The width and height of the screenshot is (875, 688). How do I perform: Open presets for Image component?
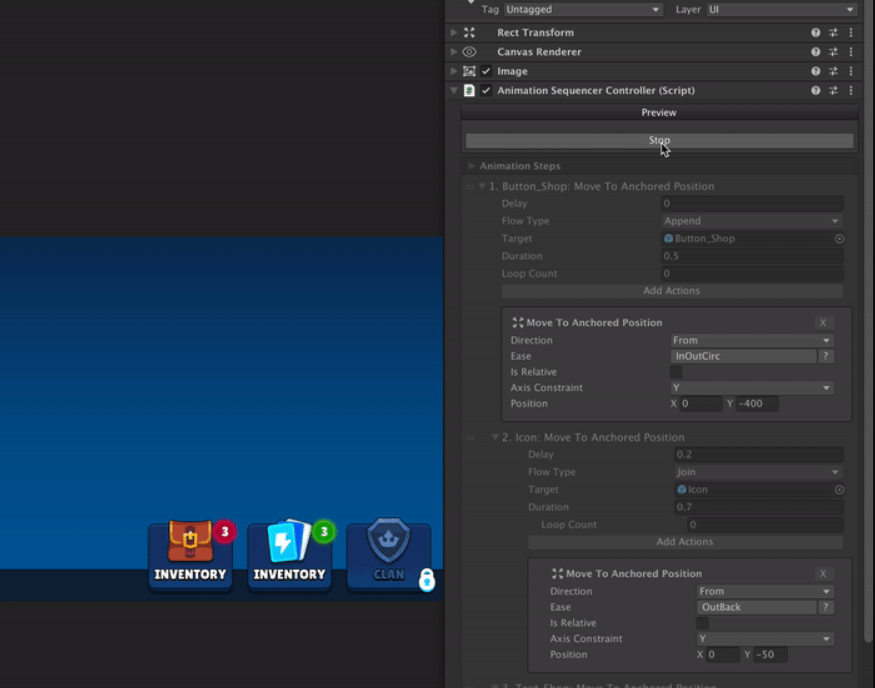pos(833,71)
